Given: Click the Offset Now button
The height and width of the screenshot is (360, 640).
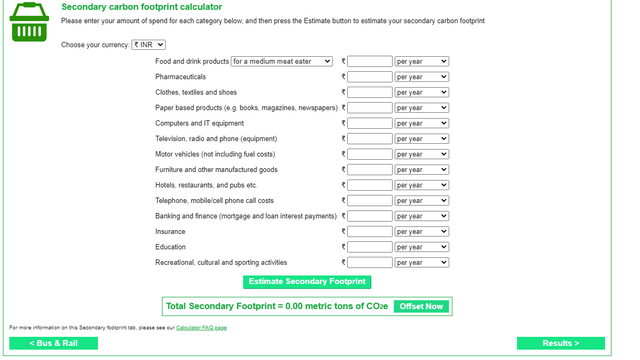Looking at the screenshot, I should 421,307.
